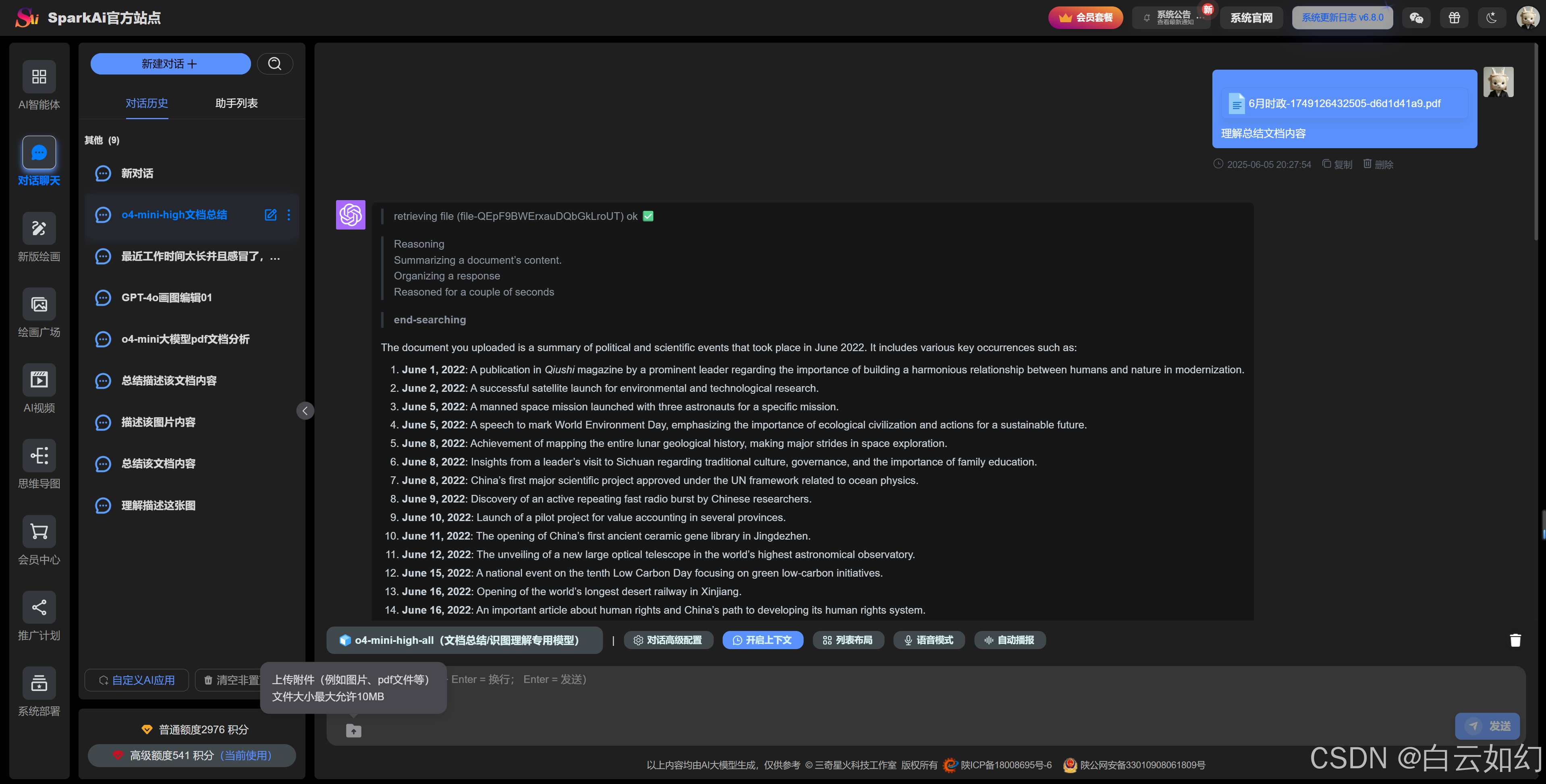This screenshot has height=784, width=1546.
Task: Click the trash icon to clear chat
Action: (x=1515, y=640)
